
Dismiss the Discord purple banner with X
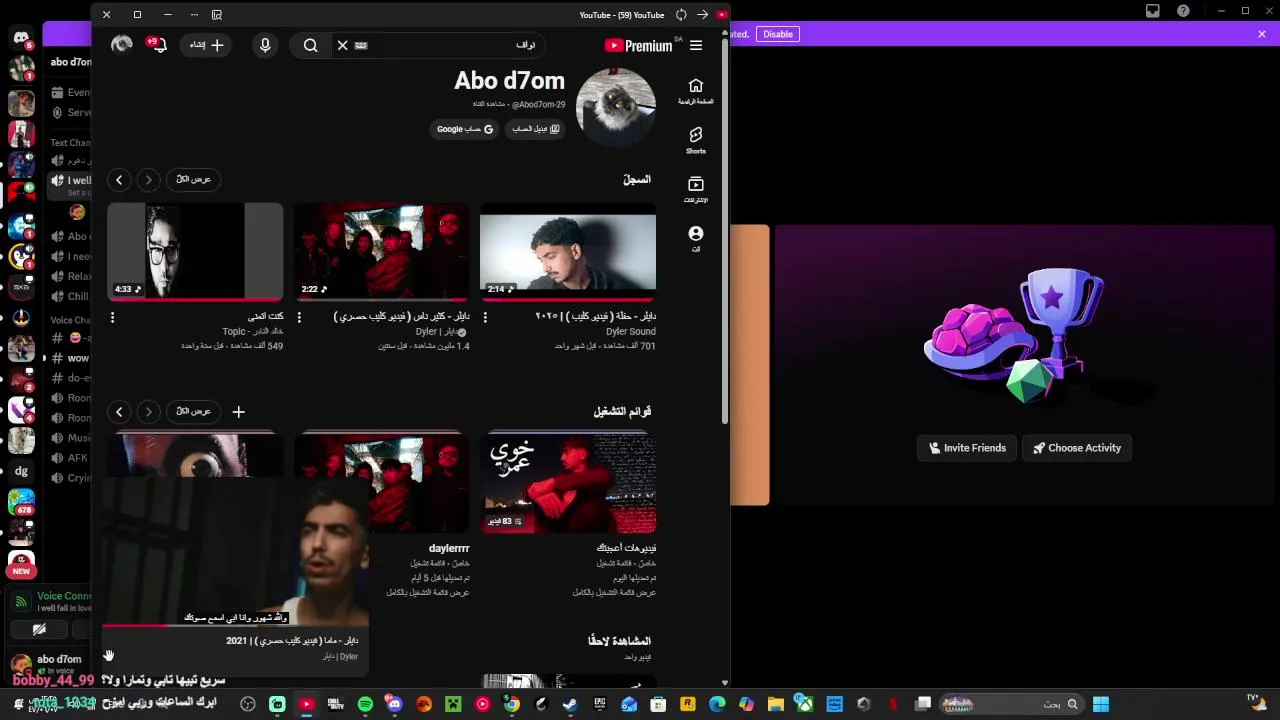(1262, 34)
